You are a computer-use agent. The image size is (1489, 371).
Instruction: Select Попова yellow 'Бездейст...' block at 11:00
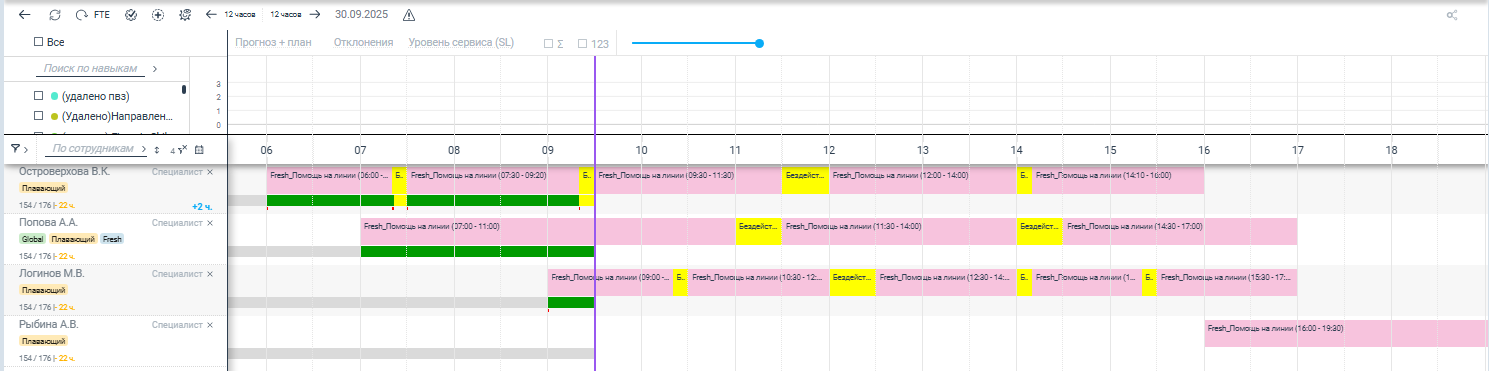pyautogui.click(x=758, y=232)
